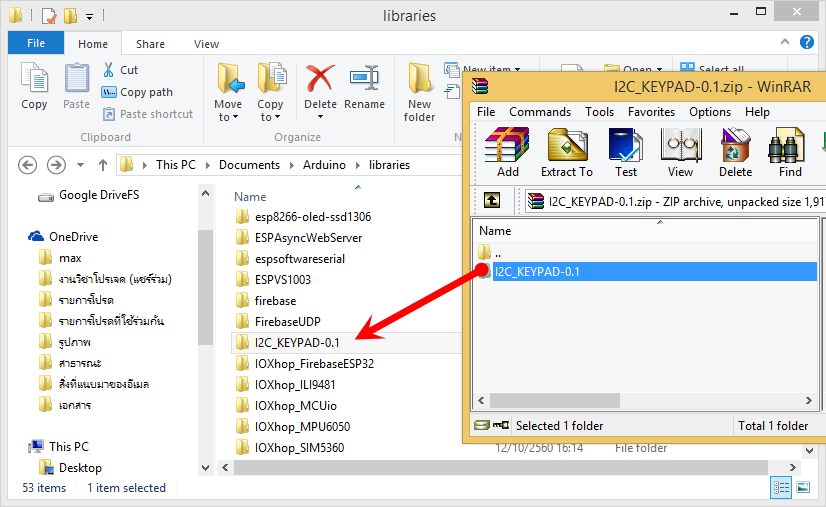Open WinRAR Tools menu
The height and width of the screenshot is (507, 826).
(599, 112)
